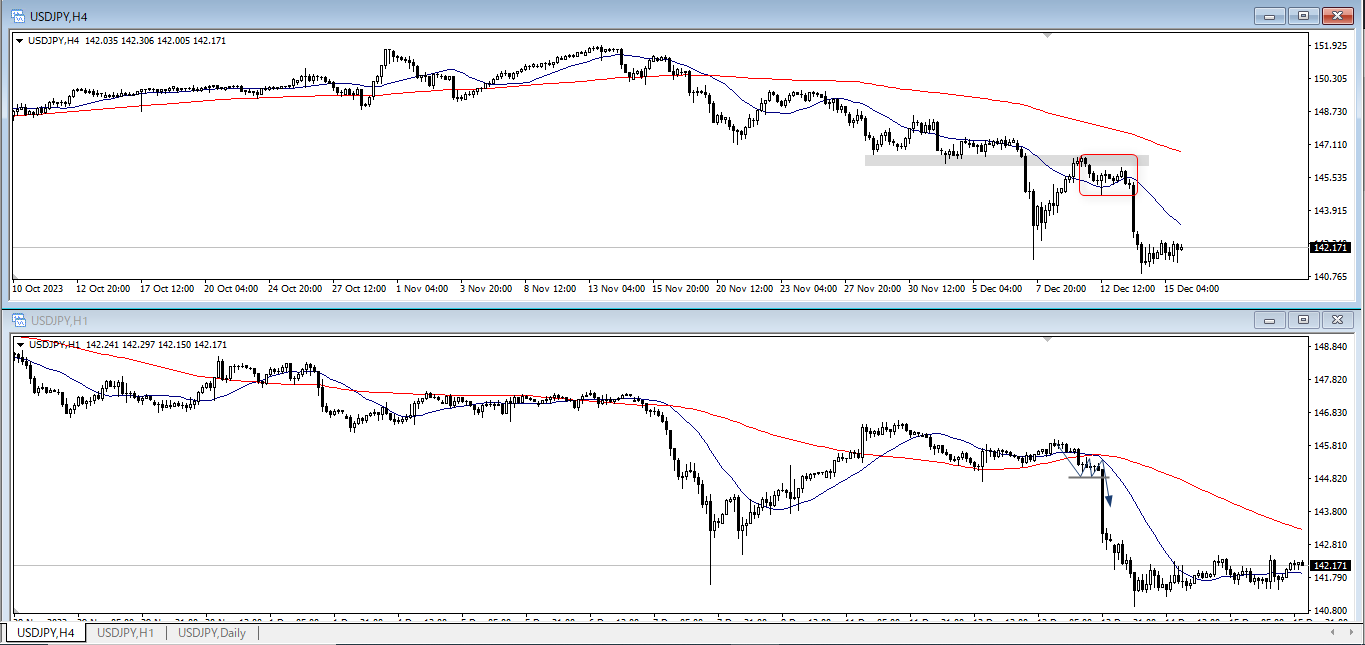Expand the USDJPY,H1 chart header arrow
The height and width of the screenshot is (645, 1365).
point(20,345)
